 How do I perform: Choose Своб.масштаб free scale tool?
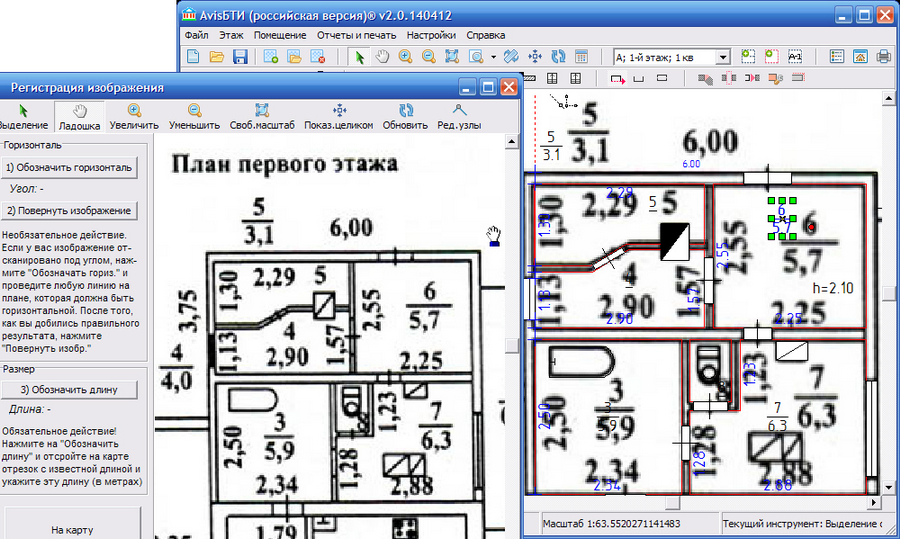(x=262, y=117)
